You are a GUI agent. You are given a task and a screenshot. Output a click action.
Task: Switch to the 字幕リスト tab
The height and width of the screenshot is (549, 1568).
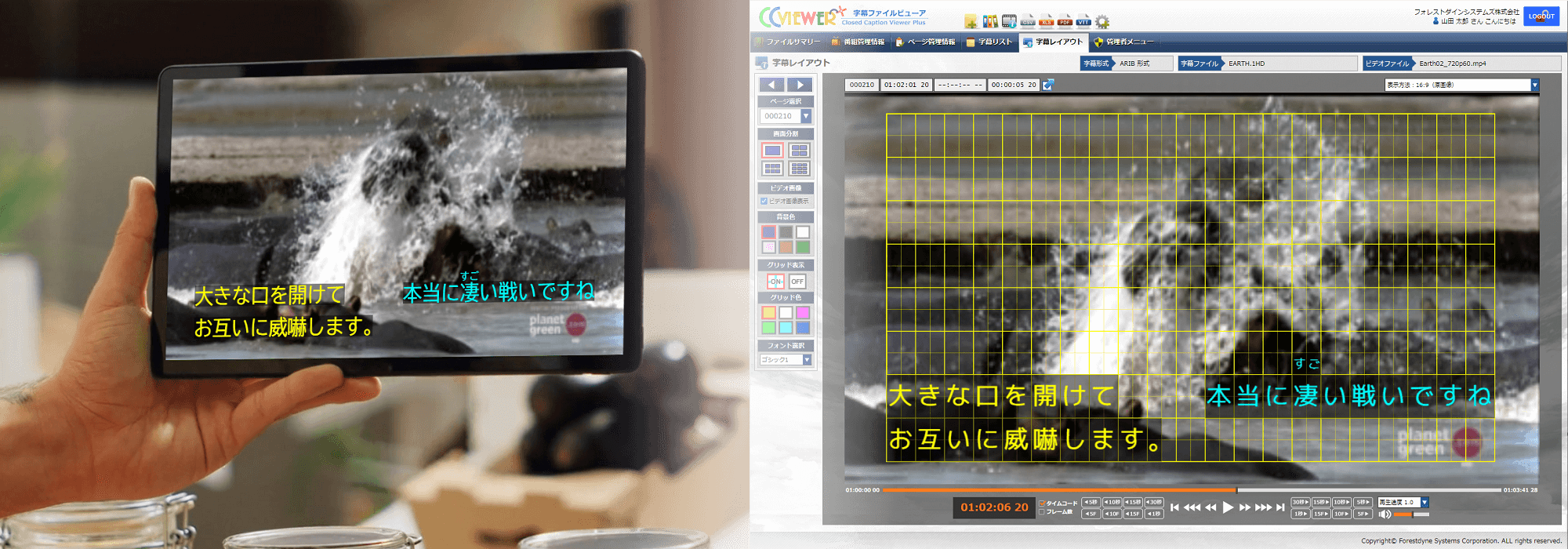pyautogui.click(x=990, y=42)
